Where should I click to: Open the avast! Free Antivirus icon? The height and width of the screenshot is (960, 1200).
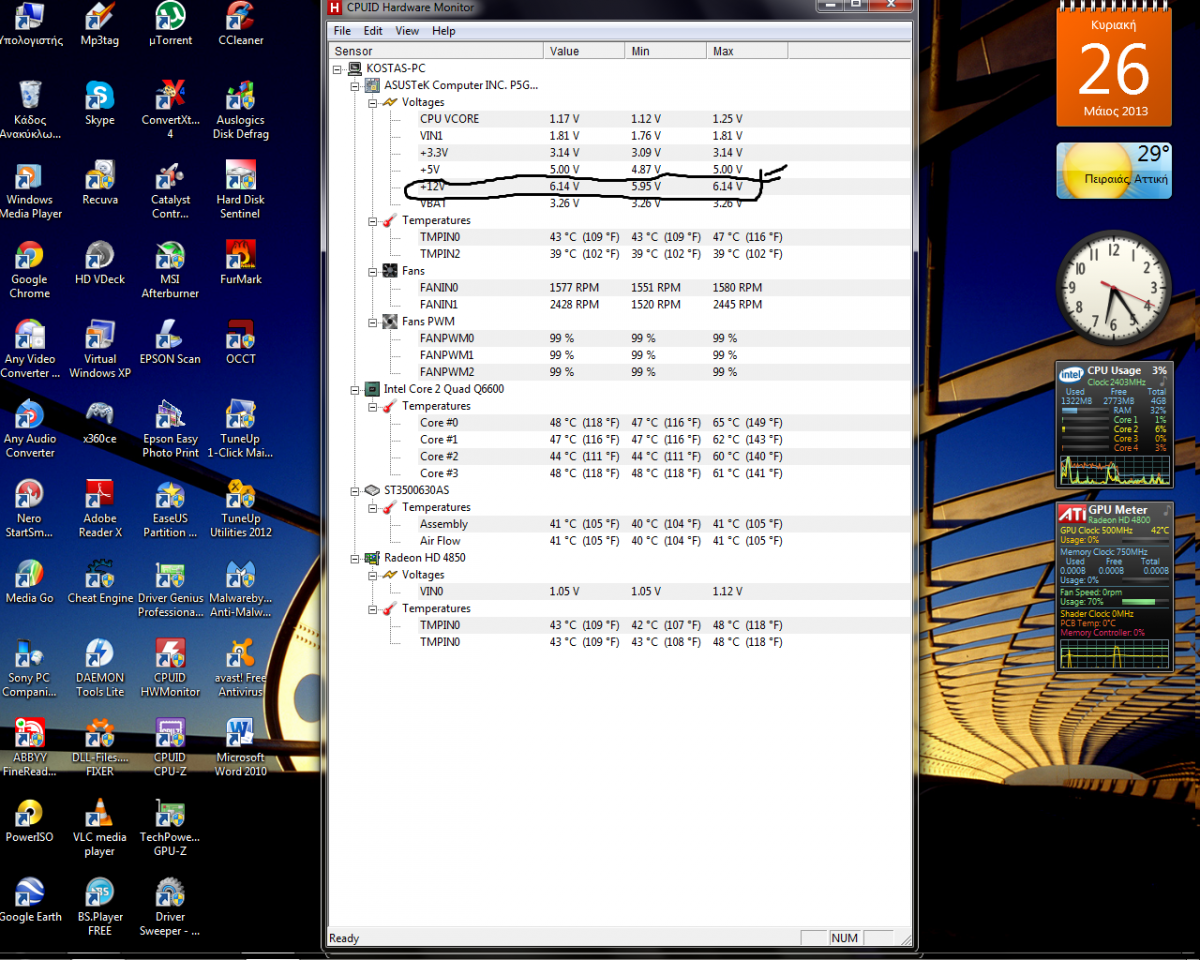(240, 667)
